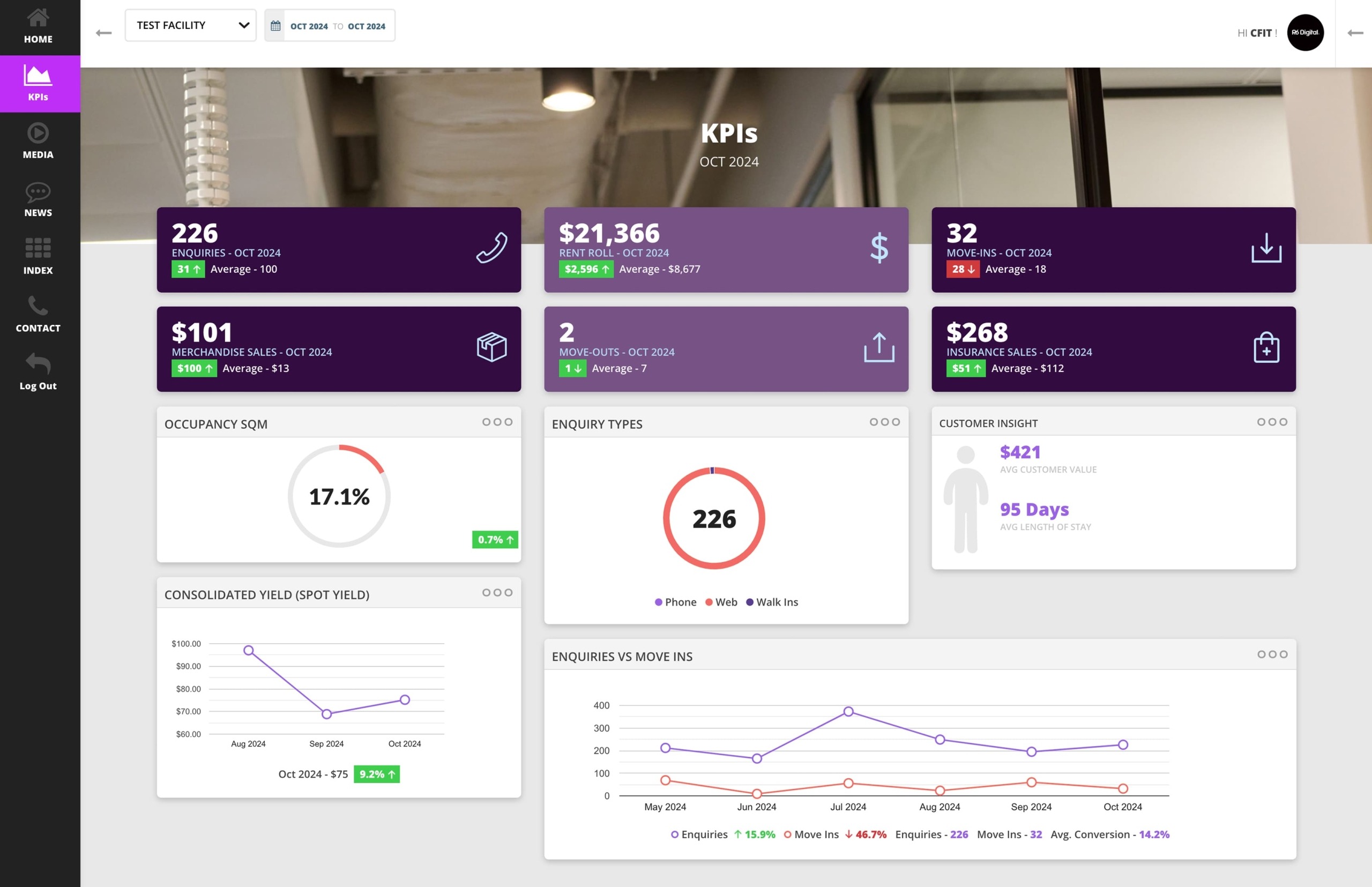Click the download icon on Move-Ins card

[1266, 248]
